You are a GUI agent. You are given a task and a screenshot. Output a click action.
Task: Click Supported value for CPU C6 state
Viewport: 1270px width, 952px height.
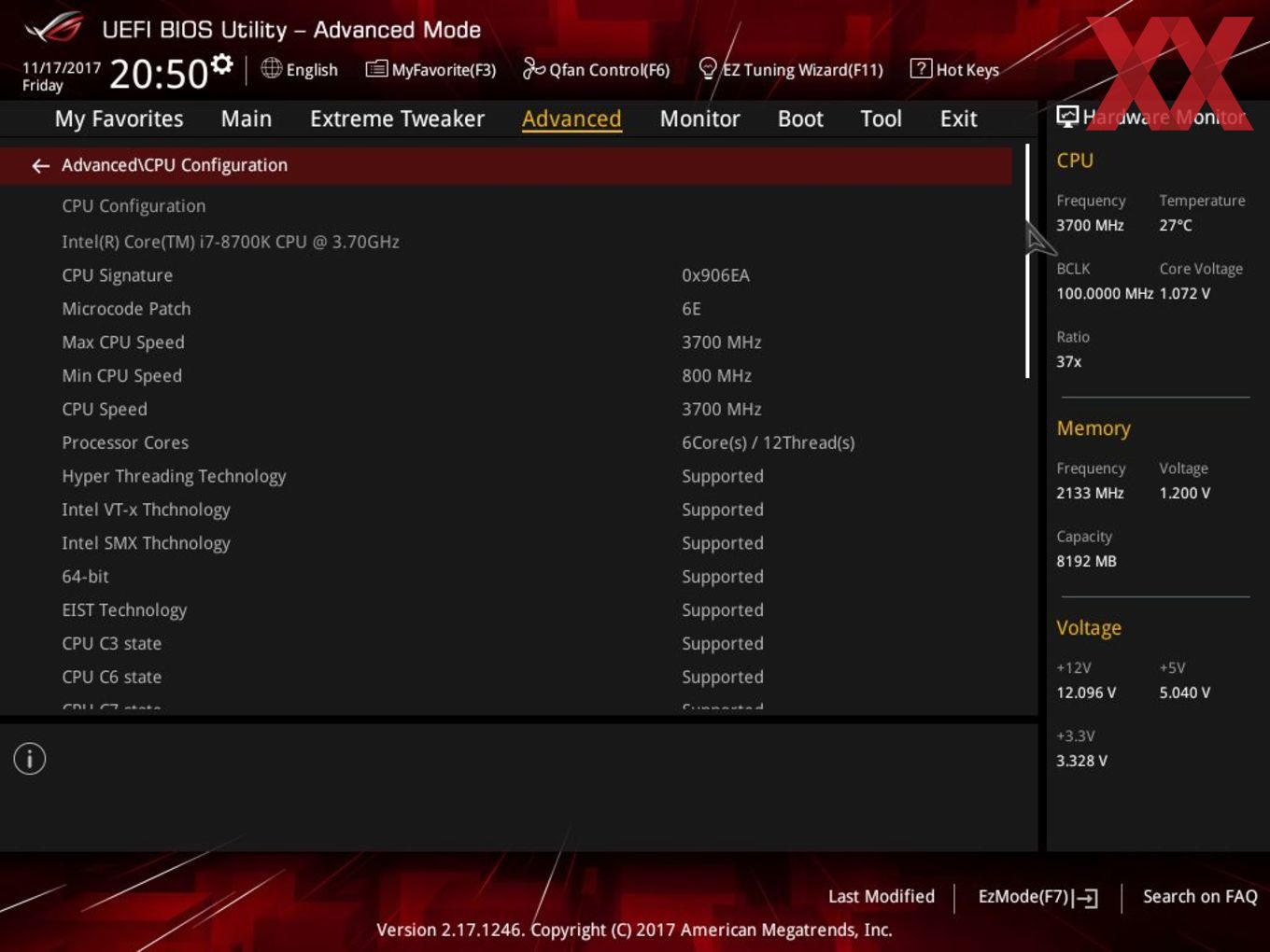click(x=722, y=678)
